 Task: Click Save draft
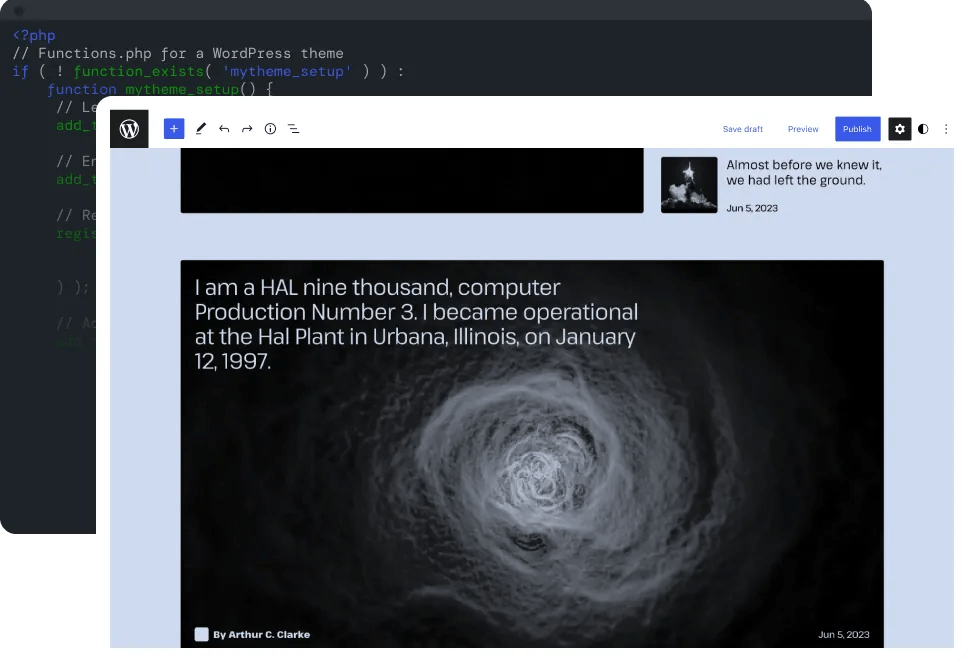click(x=742, y=129)
